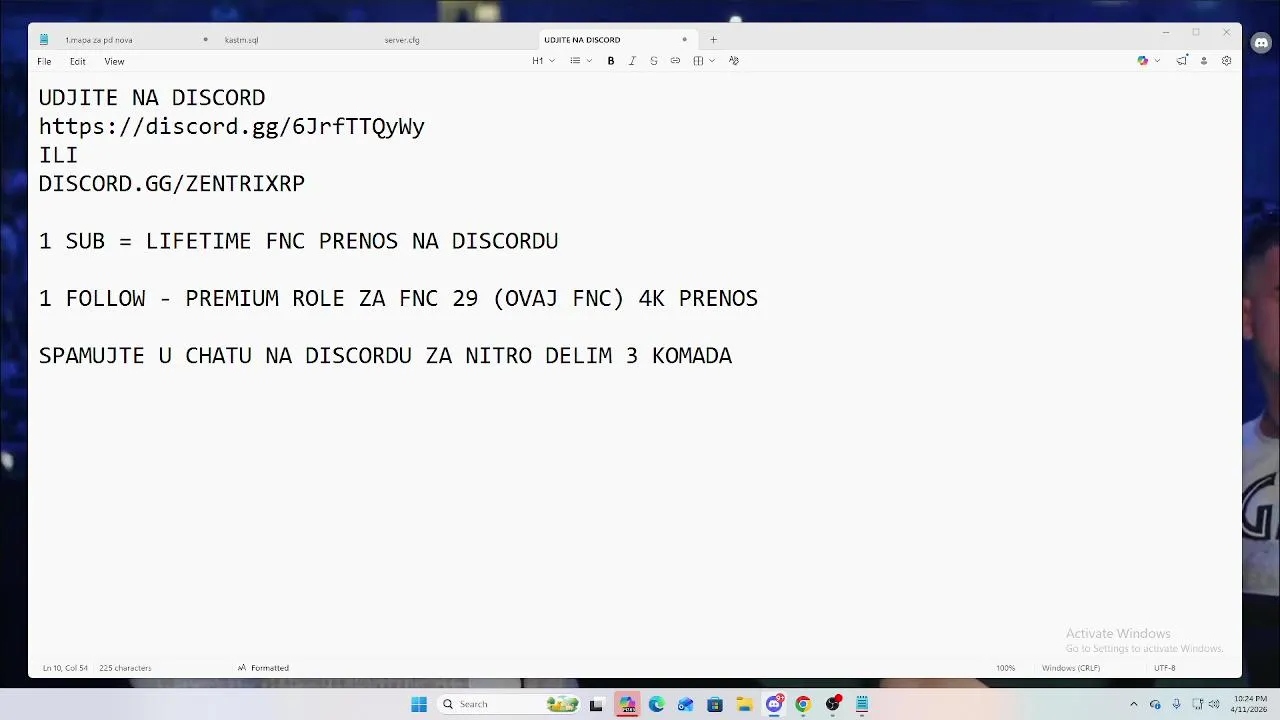1280x720 pixels.
Task: Click '225 characters' count in status bar
Action: 125,668
